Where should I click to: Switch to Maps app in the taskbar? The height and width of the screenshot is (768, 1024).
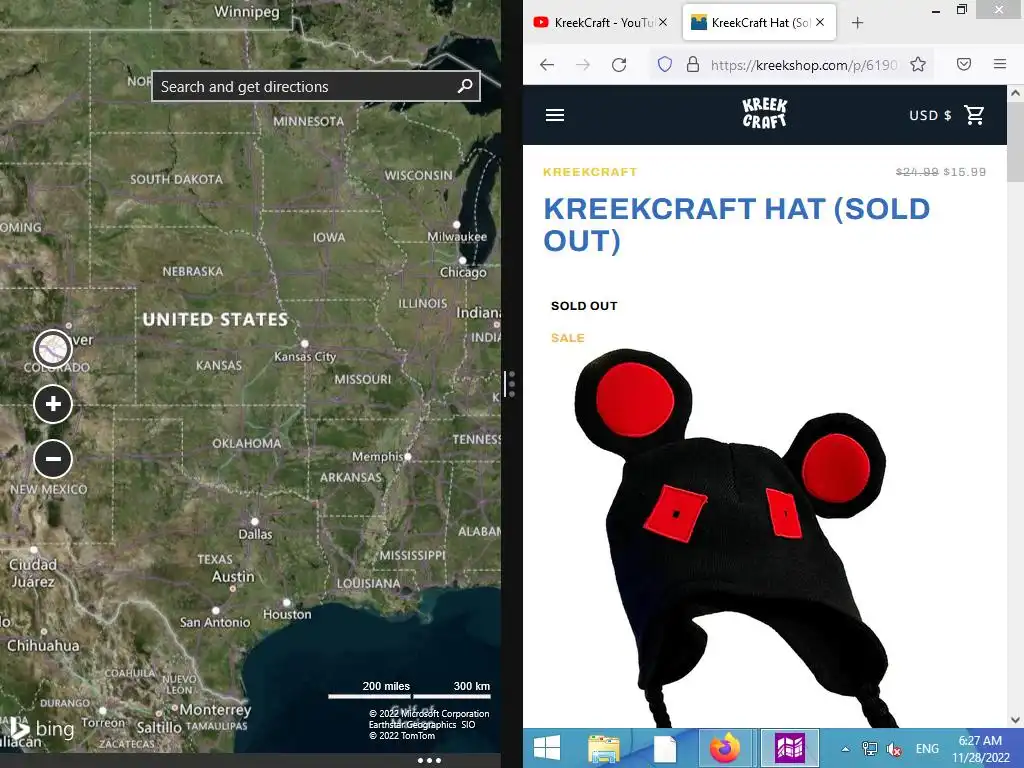pos(789,748)
